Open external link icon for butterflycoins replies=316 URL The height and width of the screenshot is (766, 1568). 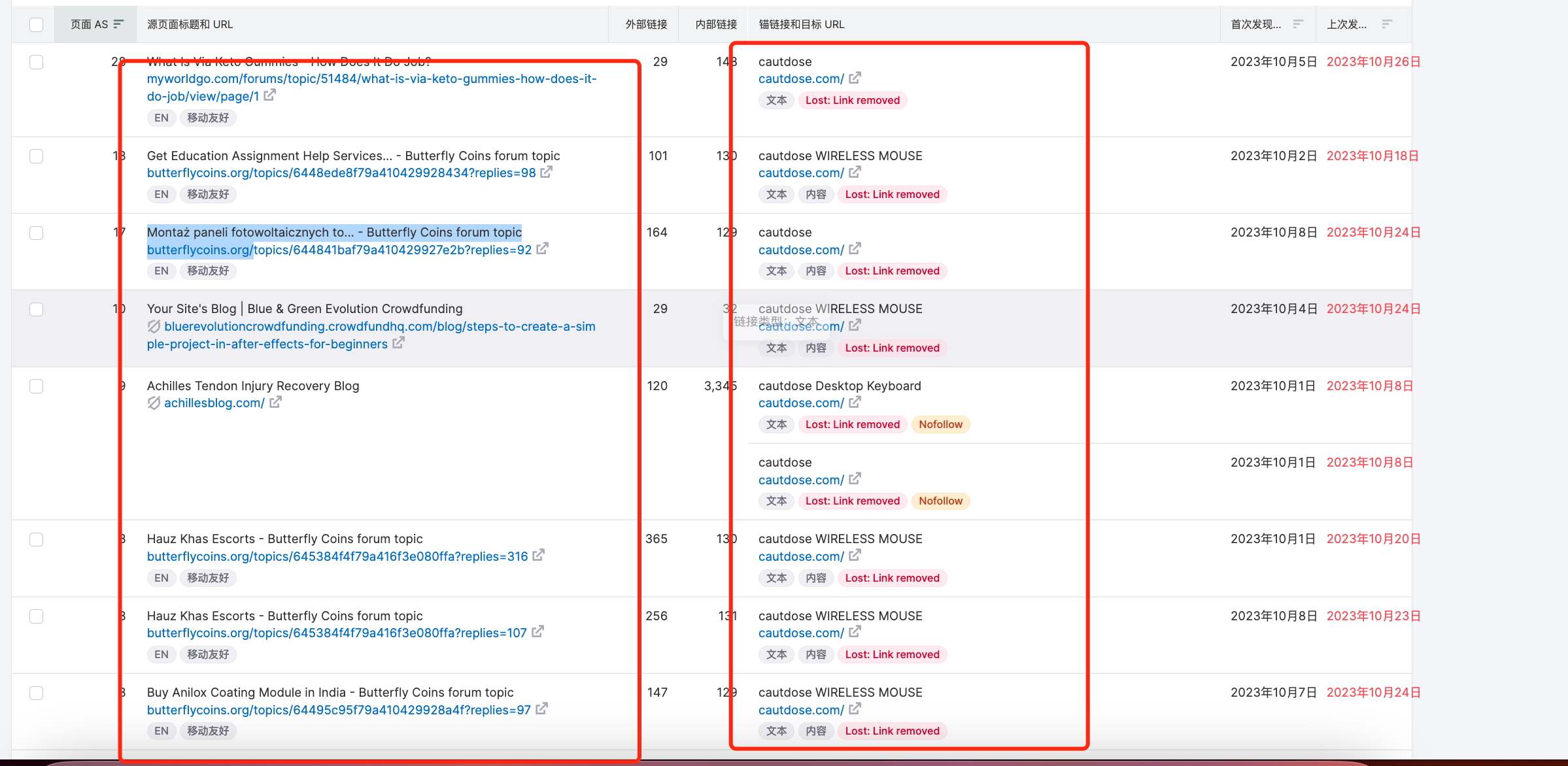(539, 556)
